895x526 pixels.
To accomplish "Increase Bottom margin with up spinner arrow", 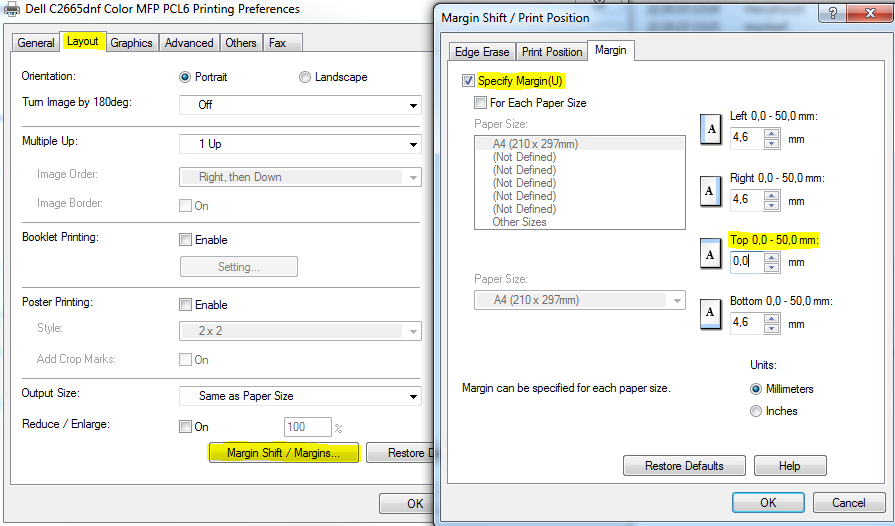I will tap(772, 319).
